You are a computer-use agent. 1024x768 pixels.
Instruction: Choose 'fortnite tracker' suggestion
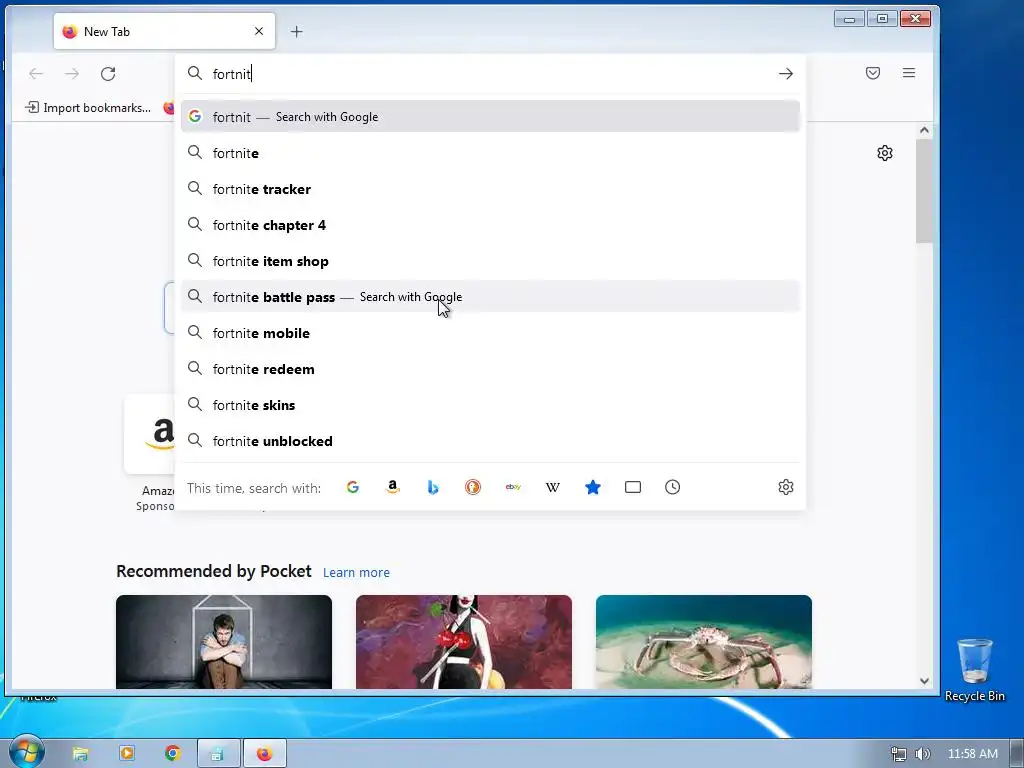490,189
